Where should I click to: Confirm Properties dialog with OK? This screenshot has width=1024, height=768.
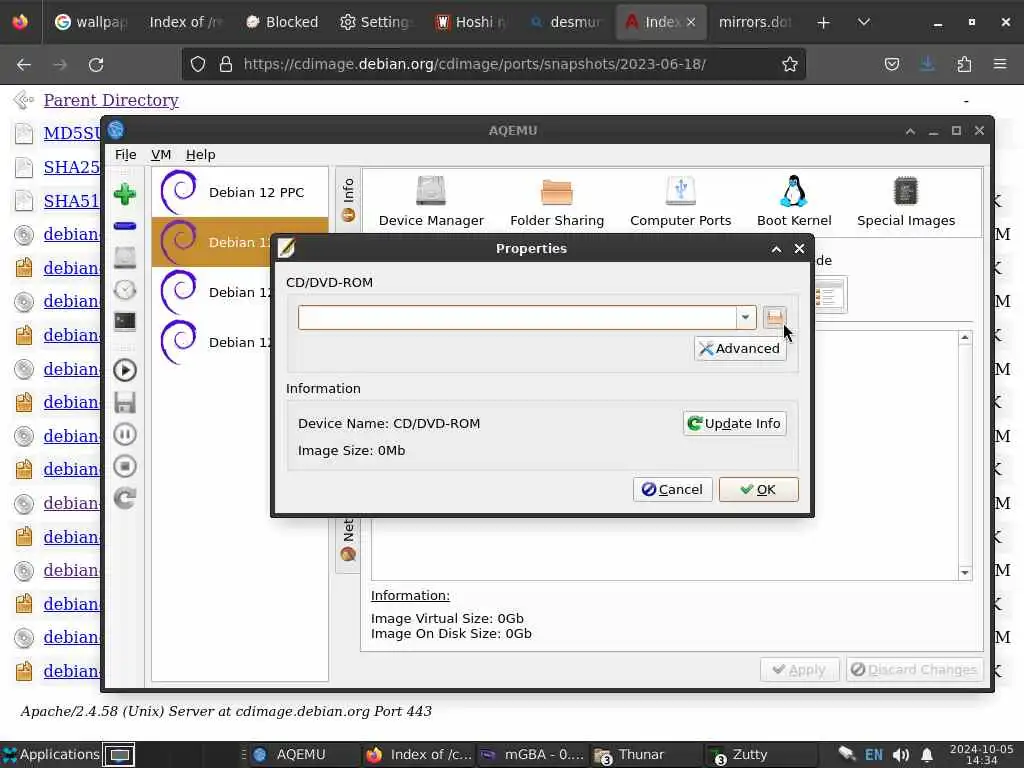pos(758,490)
